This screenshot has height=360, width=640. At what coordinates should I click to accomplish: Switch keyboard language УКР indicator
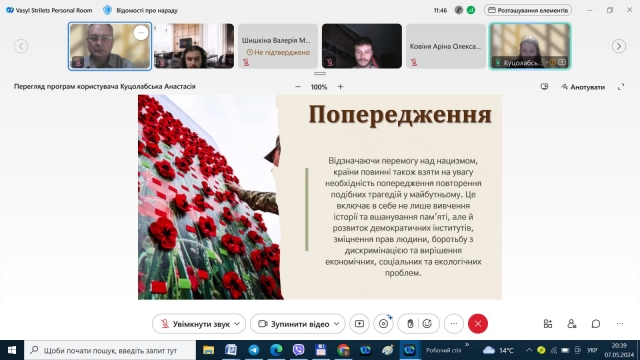[x=592, y=350]
